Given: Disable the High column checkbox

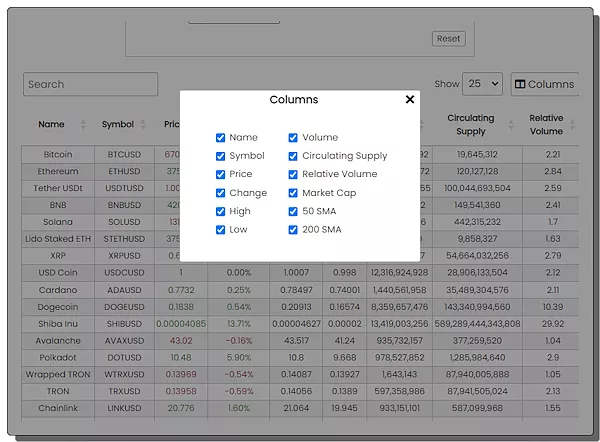Looking at the screenshot, I should click(x=220, y=211).
